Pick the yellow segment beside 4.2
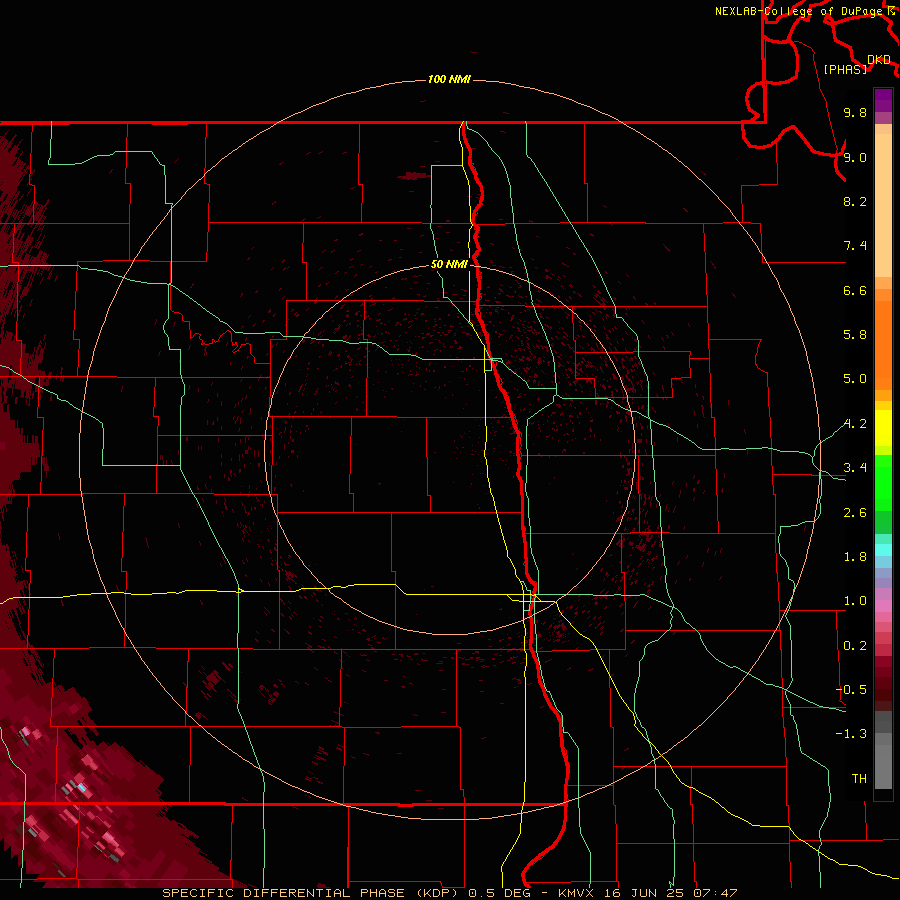The height and width of the screenshot is (900, 900). pos(883,428)
